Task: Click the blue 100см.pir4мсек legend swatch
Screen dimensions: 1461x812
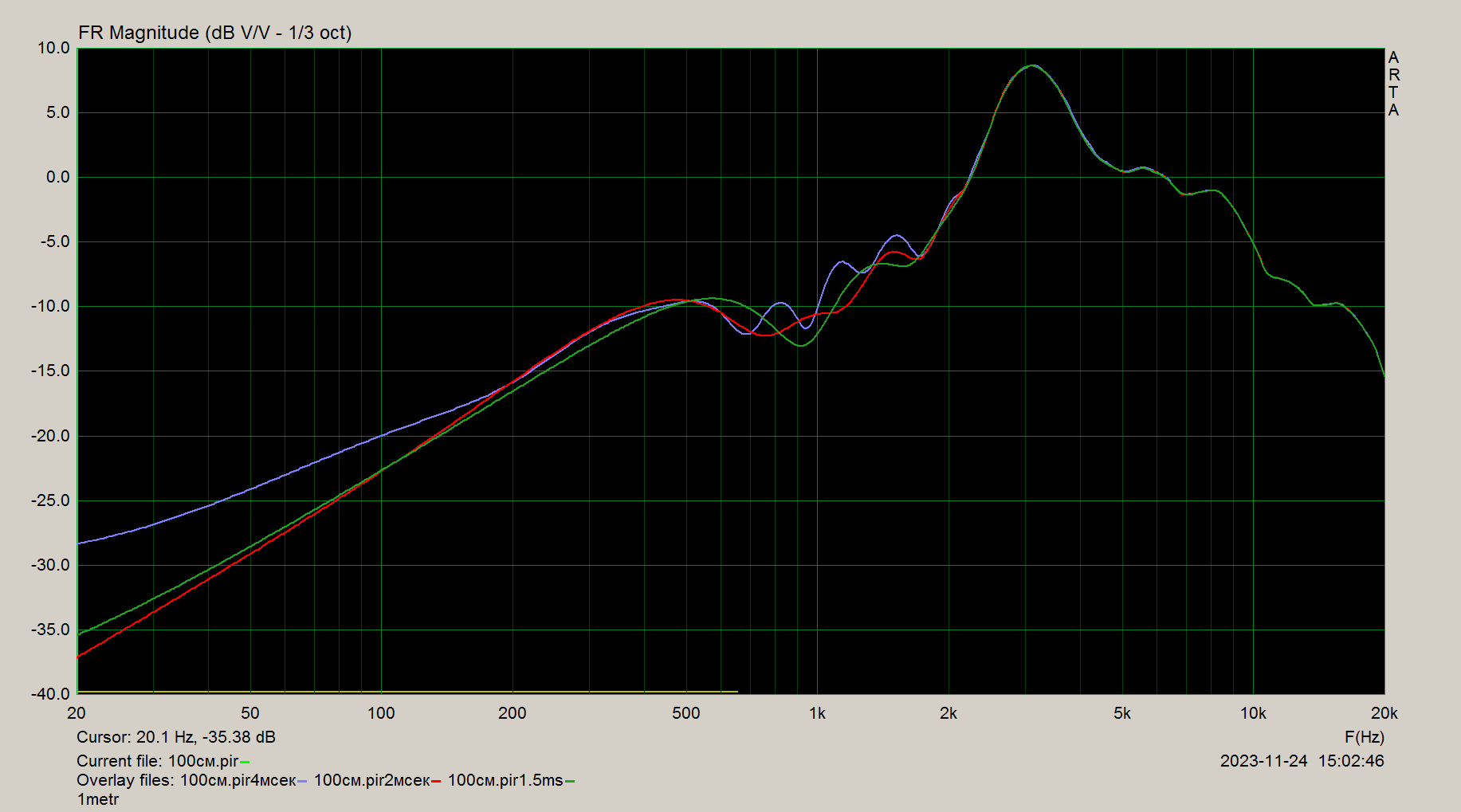Action: (302, 782)
